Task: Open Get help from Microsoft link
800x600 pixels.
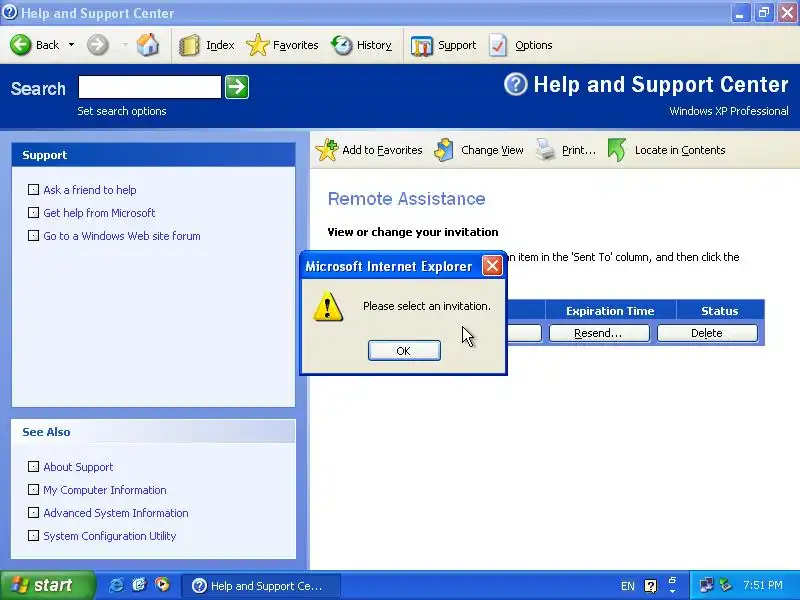Action: [x=99, y=213]
